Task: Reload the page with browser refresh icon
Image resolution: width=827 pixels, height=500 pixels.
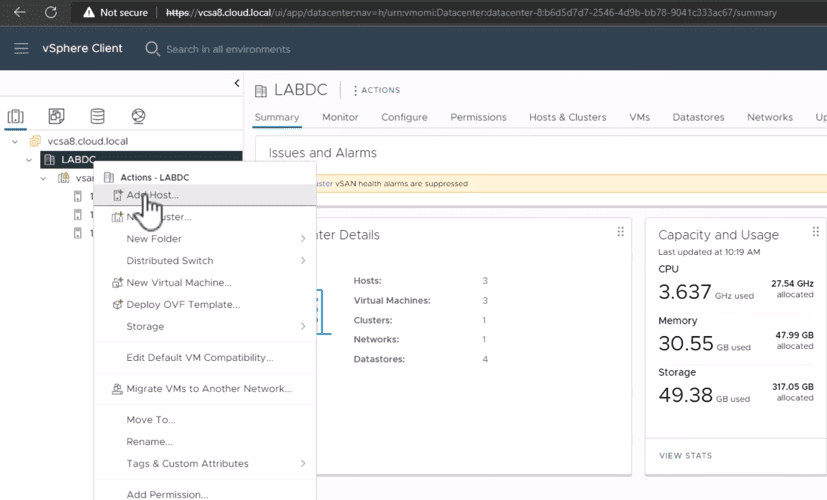Action: (51, 12)
